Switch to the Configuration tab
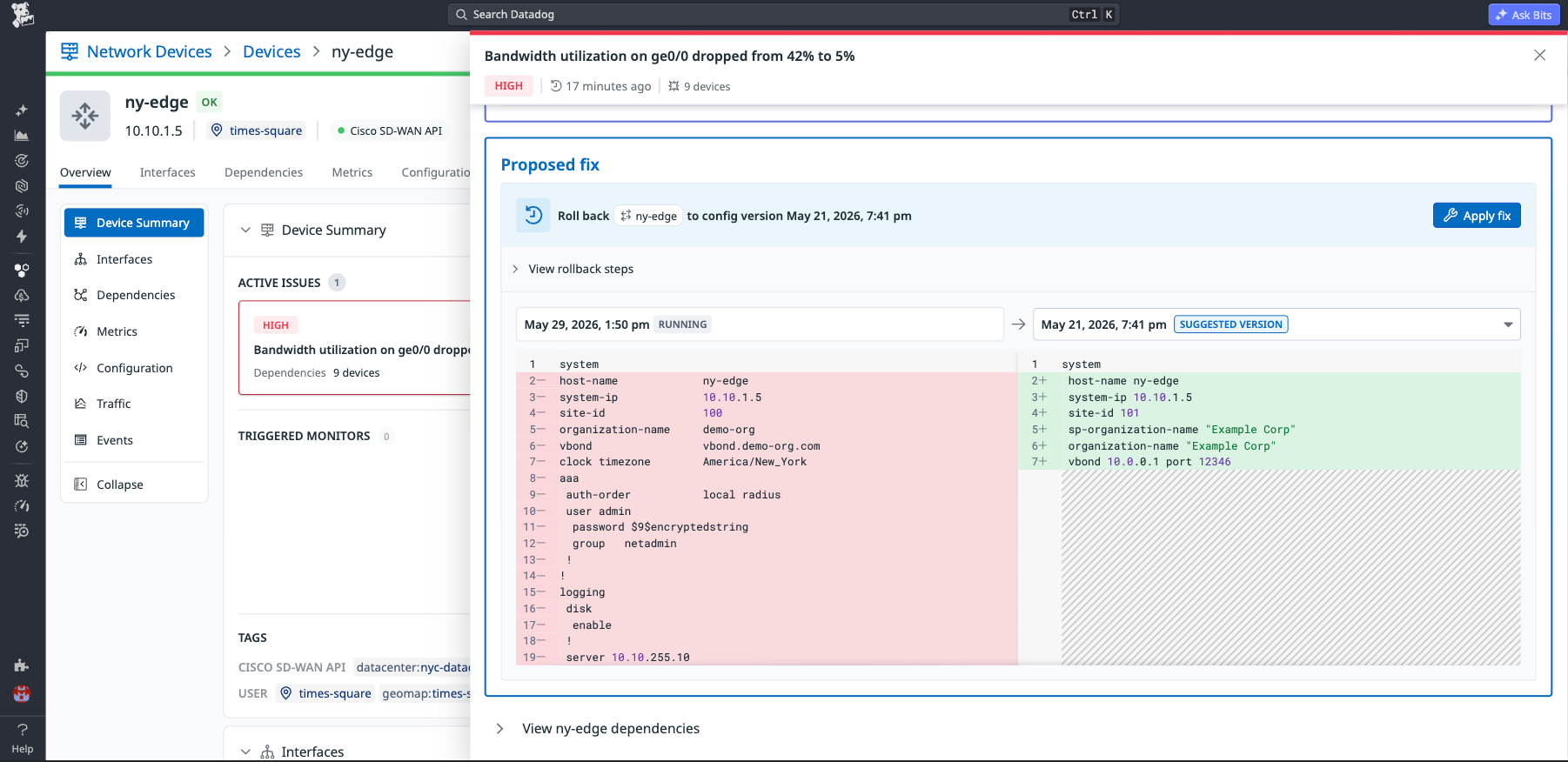 [x=435, y=172]
